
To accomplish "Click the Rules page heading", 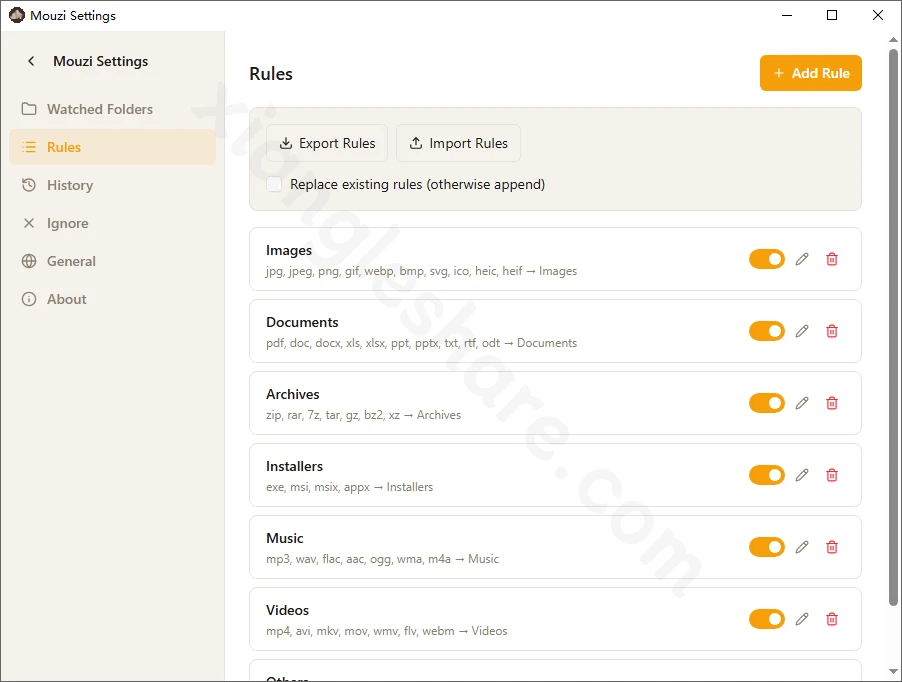I will [x=271, y=74].
